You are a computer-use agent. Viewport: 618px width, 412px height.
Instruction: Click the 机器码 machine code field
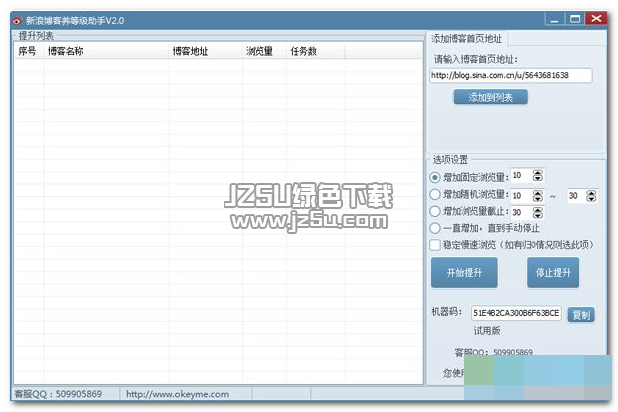pyautogui.click(x=516, y=313)
